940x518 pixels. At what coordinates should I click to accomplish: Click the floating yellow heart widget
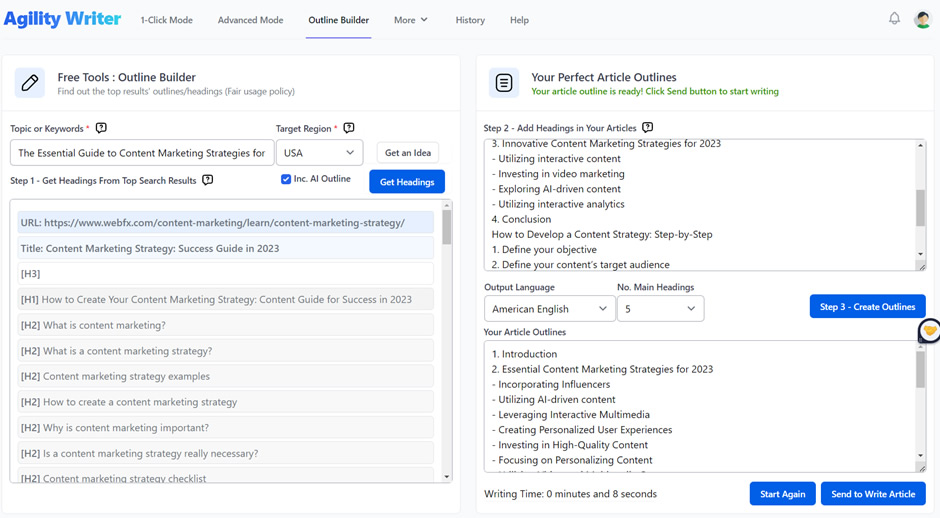point(929,330)
